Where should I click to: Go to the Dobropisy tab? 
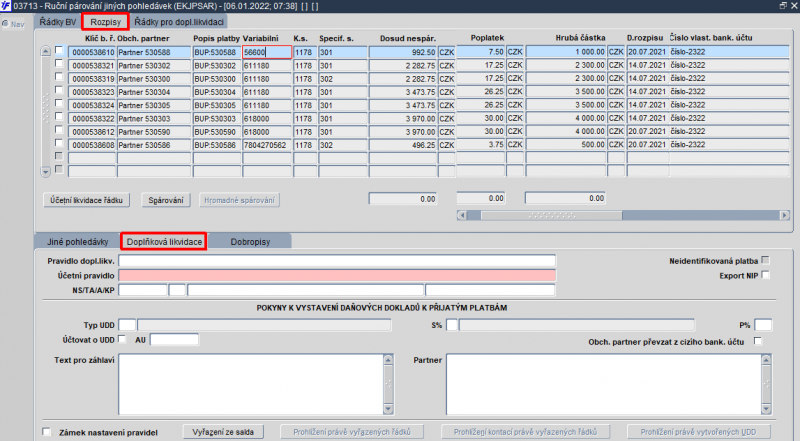pos(250,241)
